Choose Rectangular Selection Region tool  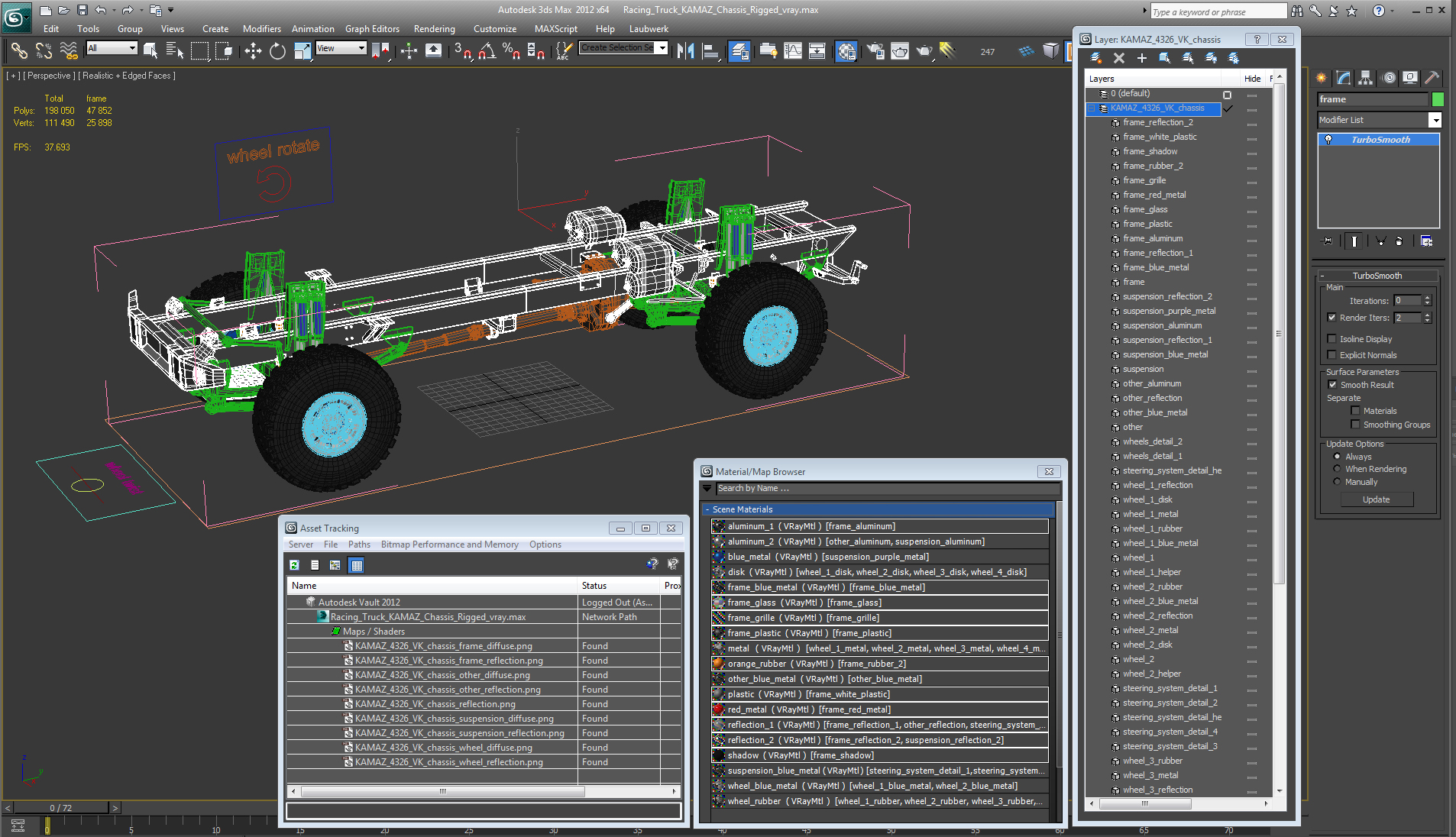click(x=199, y=51)
